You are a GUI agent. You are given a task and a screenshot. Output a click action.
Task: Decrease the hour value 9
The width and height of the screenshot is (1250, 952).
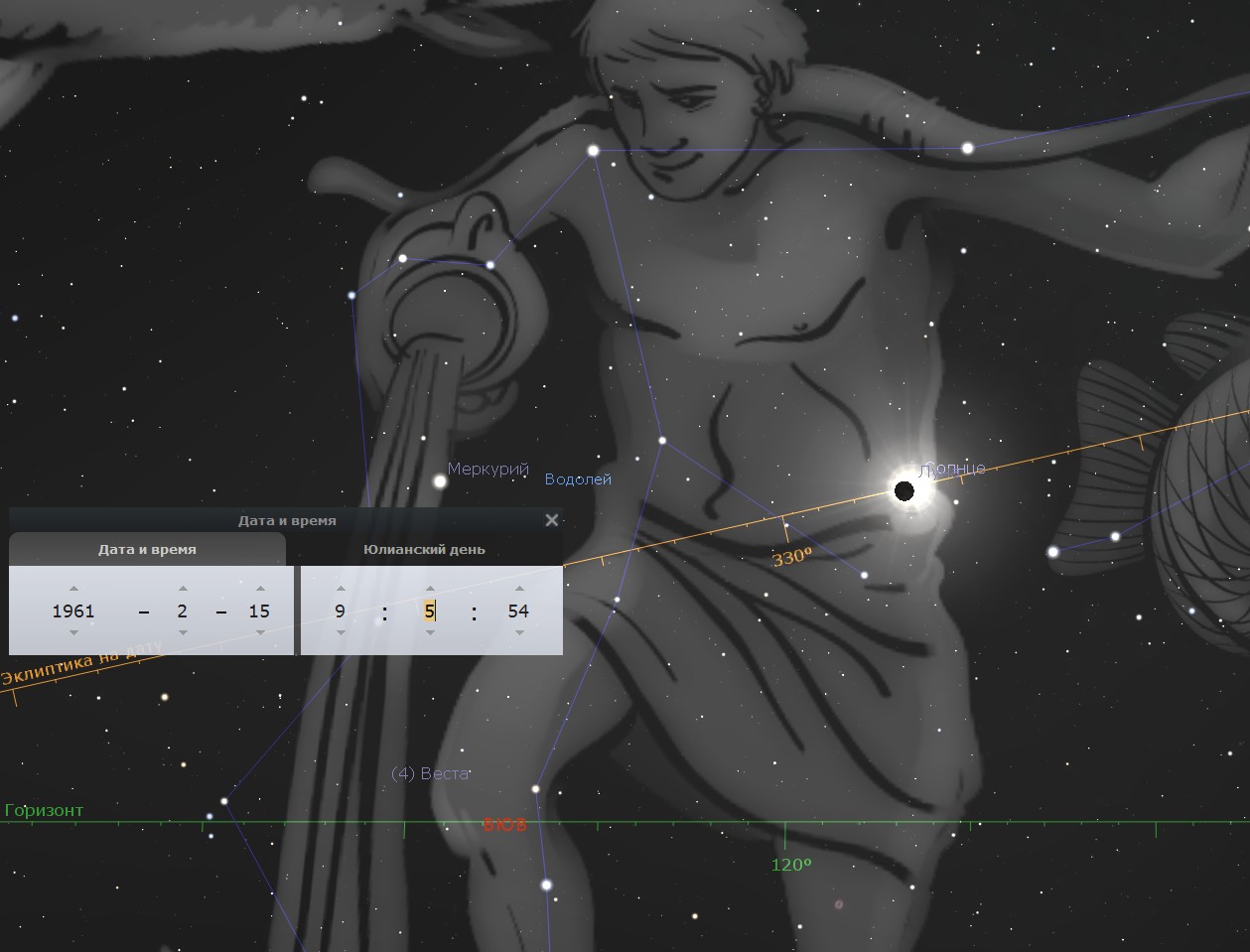[x=341, y=632]
